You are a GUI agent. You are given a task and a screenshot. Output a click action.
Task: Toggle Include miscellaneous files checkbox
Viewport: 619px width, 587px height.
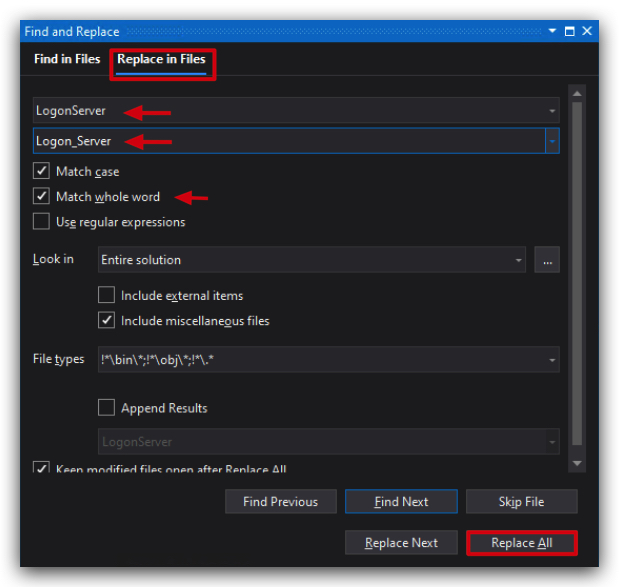[x=107, y=320]
